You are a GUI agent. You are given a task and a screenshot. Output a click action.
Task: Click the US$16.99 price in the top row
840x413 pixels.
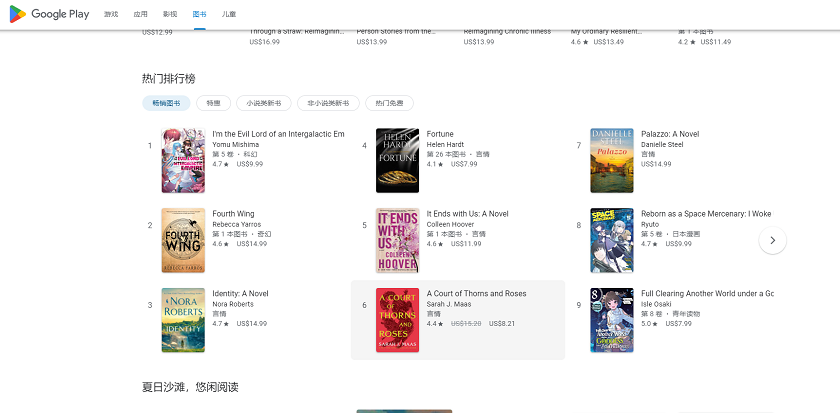click(265, 42)
